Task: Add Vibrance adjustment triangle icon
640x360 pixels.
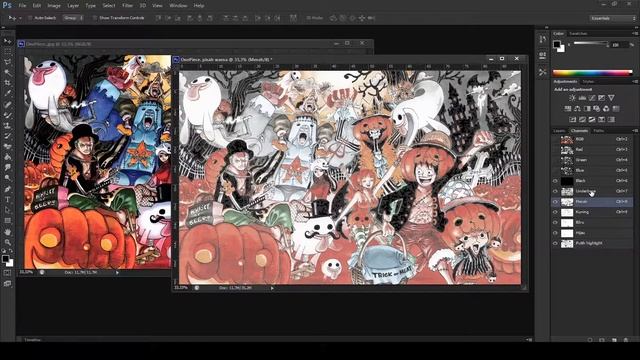Action: 611,98
